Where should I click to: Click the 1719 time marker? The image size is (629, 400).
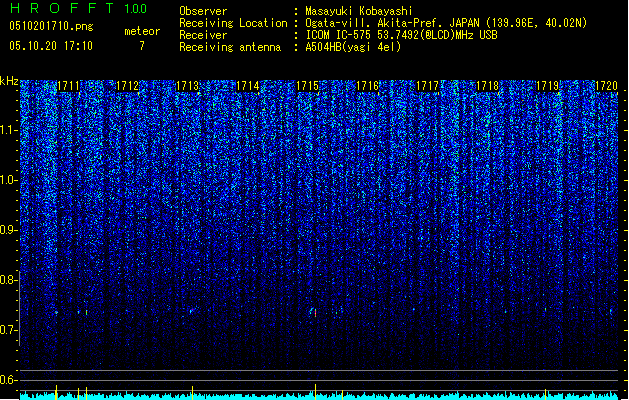548,86
